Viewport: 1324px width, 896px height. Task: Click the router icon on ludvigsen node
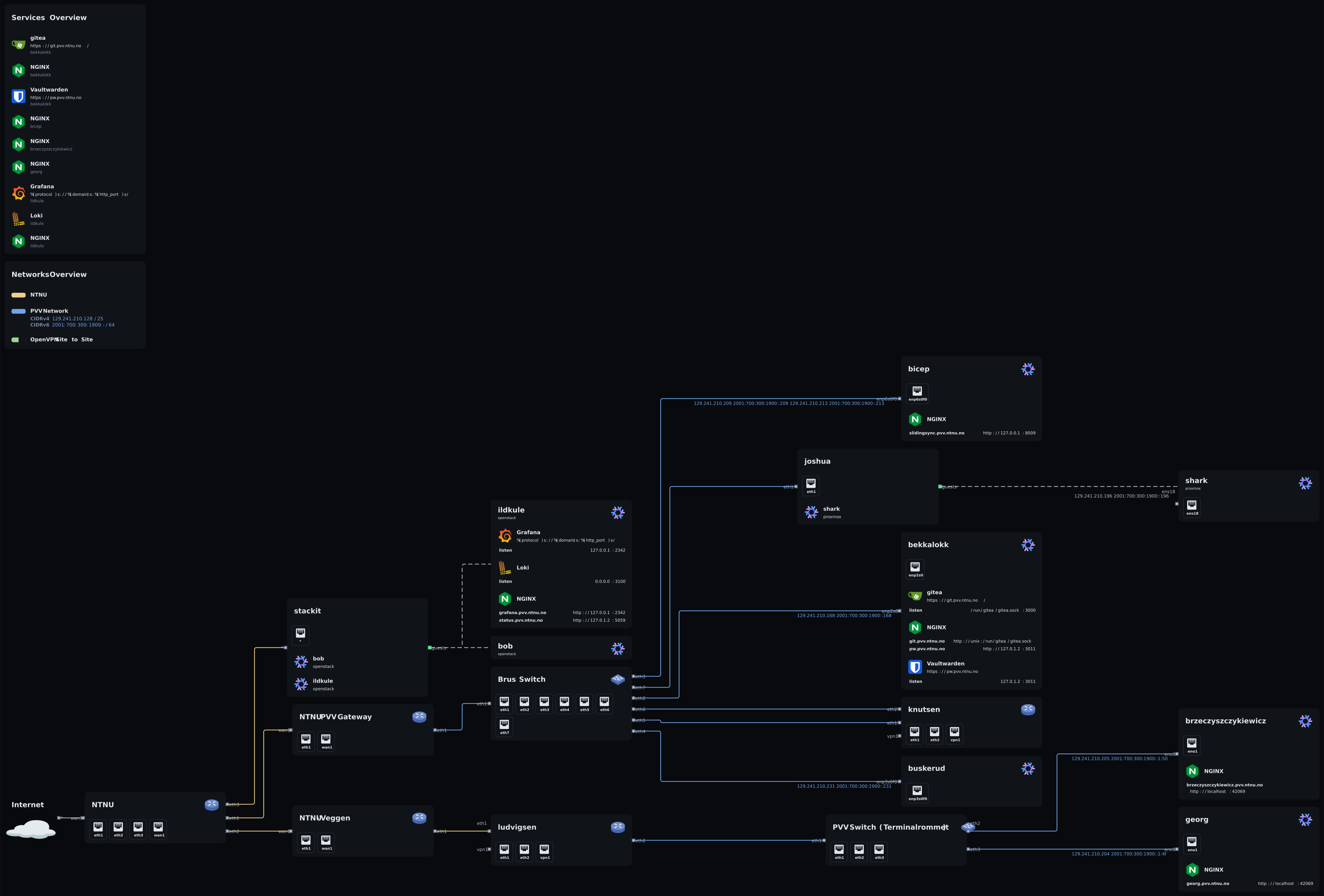[x=618, y=827]
